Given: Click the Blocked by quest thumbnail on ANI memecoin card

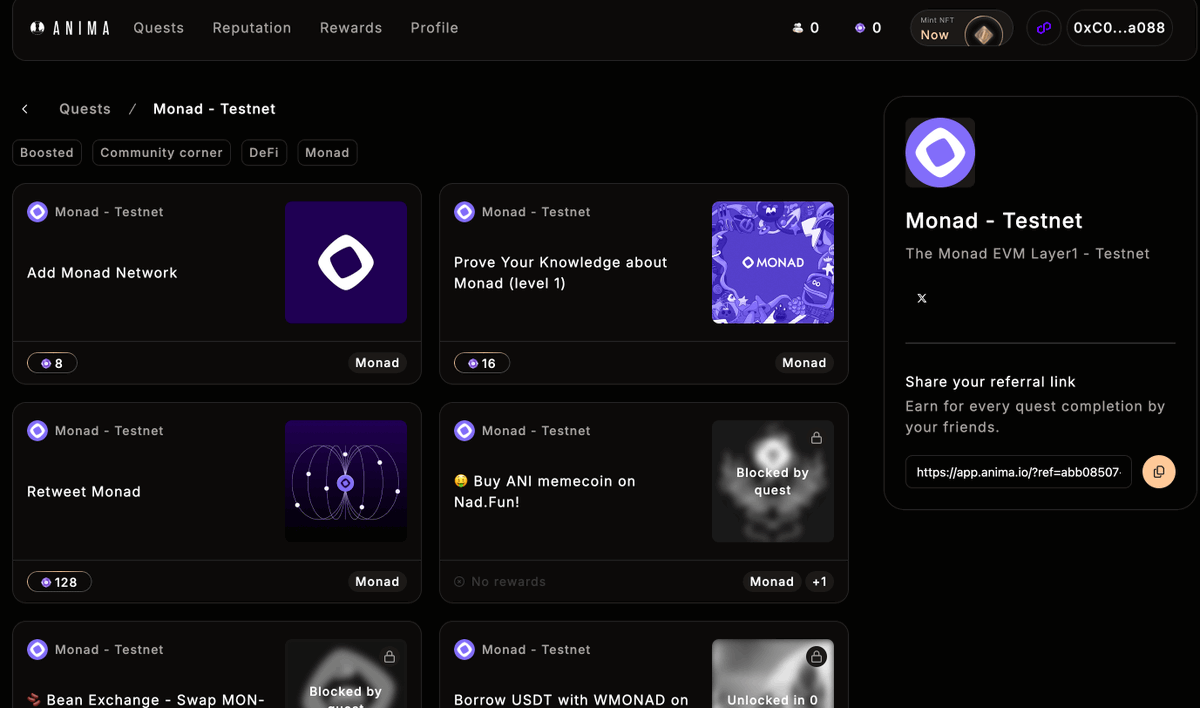Looking at the screenshot, I should pyautogui.click(x=773, y=482).
